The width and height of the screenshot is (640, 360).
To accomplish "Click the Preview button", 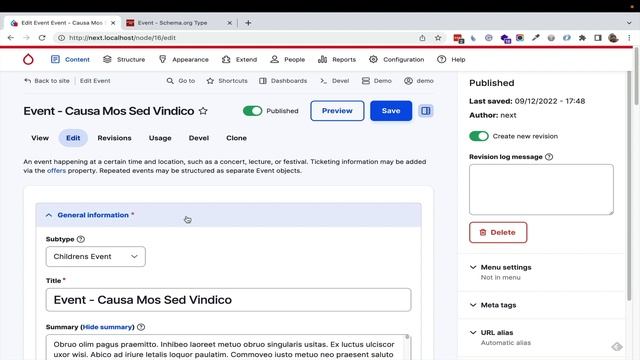I will click(x=337, y=111).
